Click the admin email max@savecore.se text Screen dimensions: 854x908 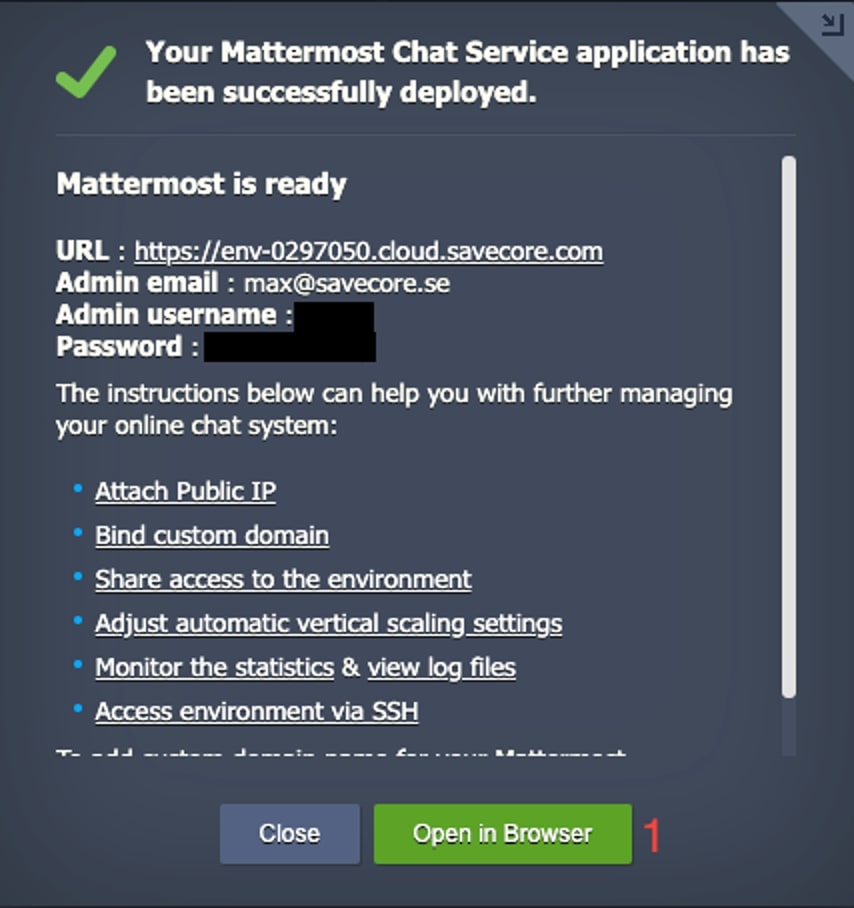click(x=346, y=283)
